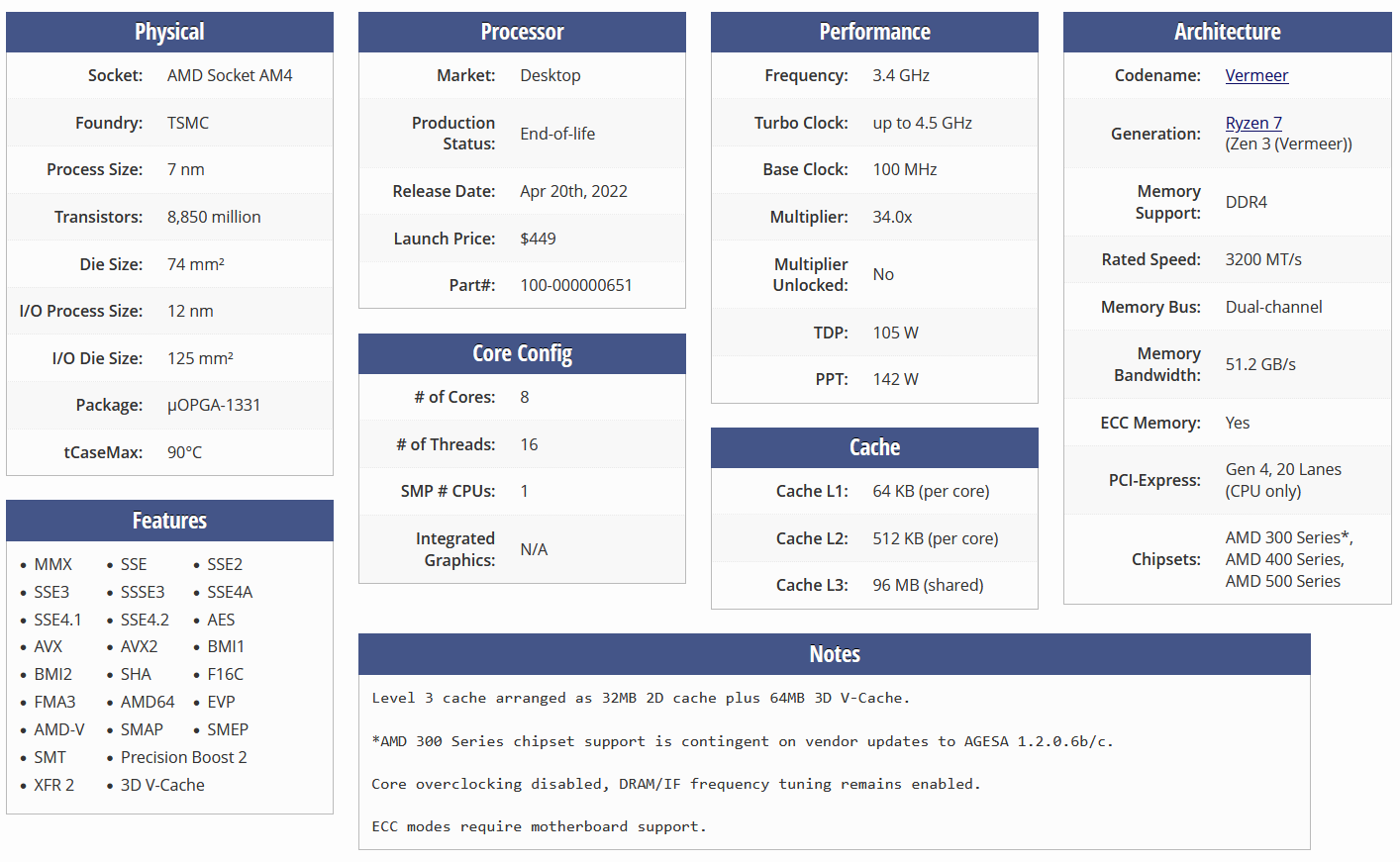This screenshot has width=1400, height=862.
Task: Select the 512 KB (per core) L2 cache
Action: 936,538
